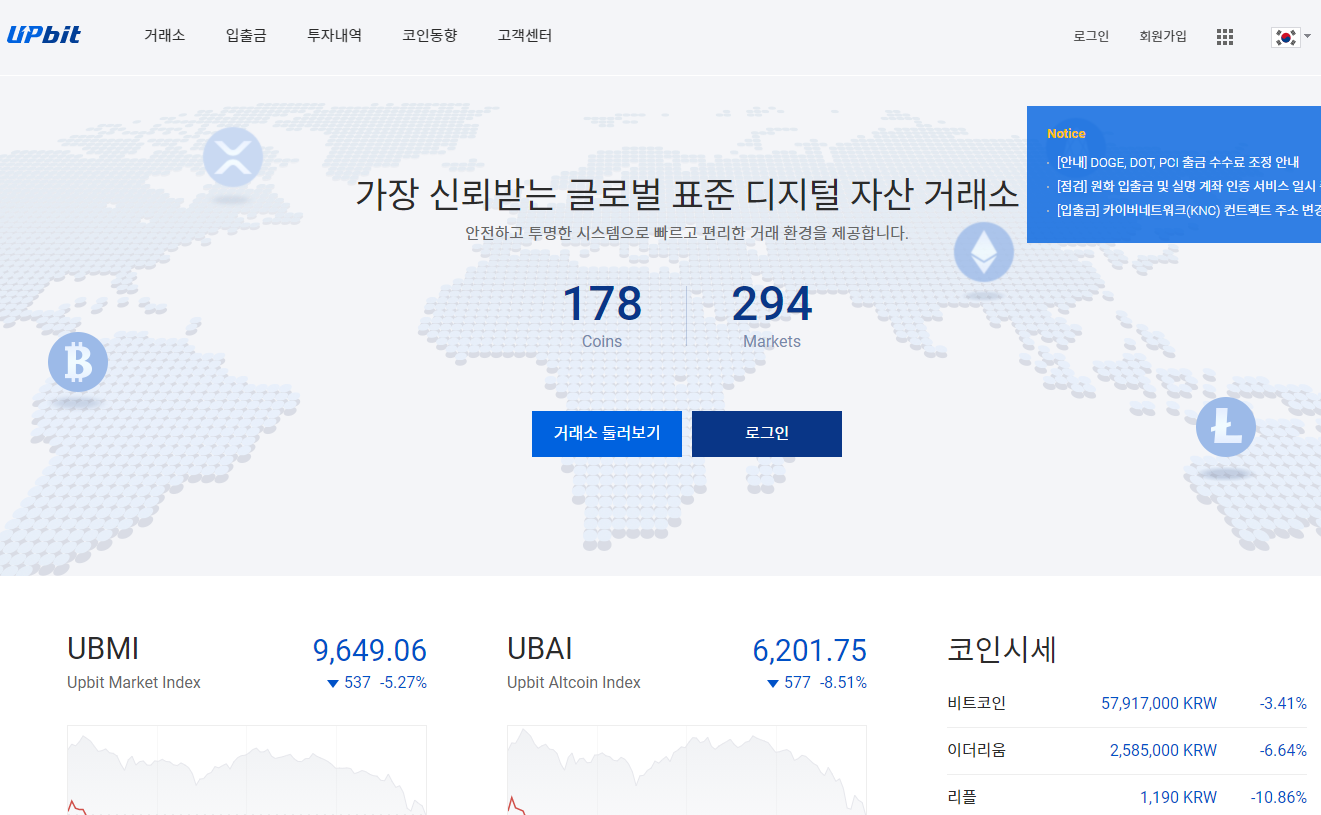
Task: Open the 입출금 menu
Action: (x=246, y=36)
